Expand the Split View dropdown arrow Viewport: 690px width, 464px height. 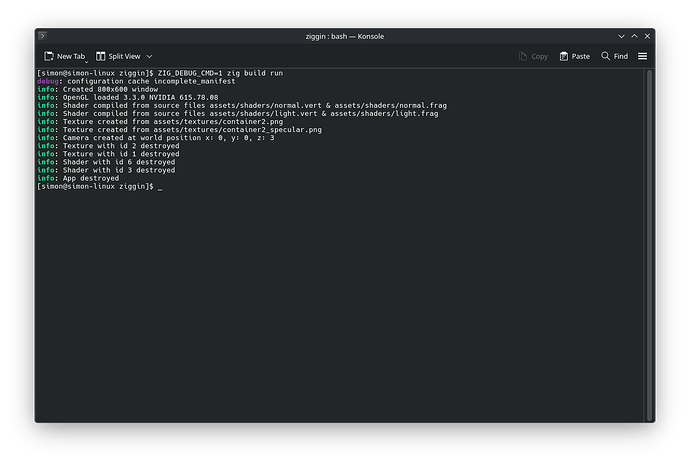[149, 56]
